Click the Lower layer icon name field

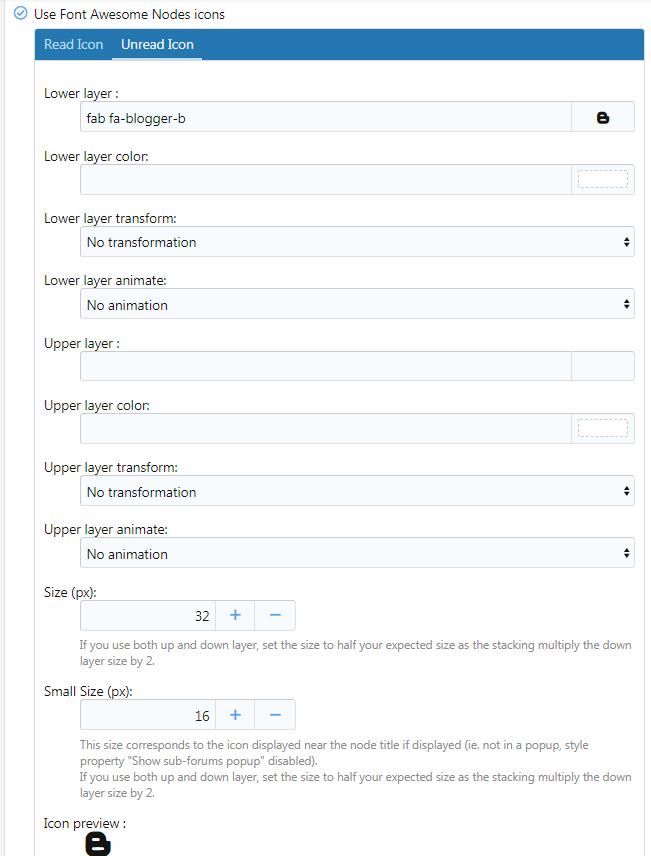(x=325, y=117)
